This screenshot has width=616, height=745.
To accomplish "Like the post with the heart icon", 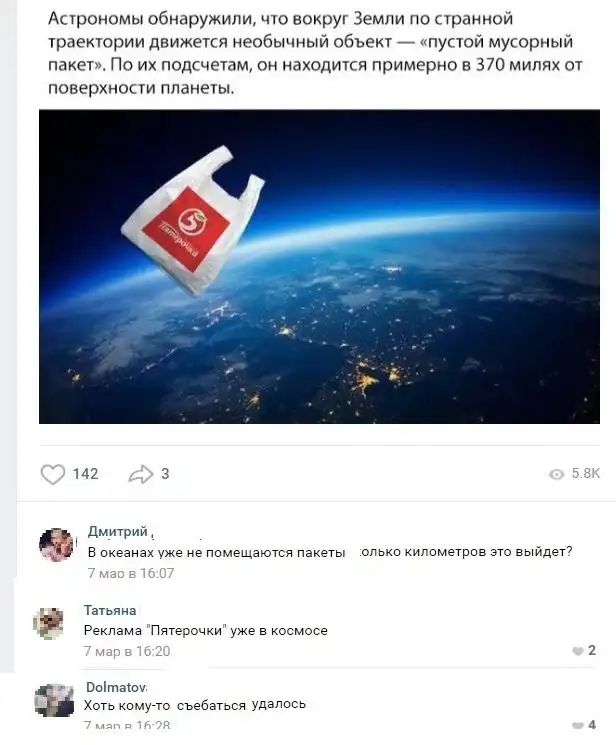I will point(53,474).
